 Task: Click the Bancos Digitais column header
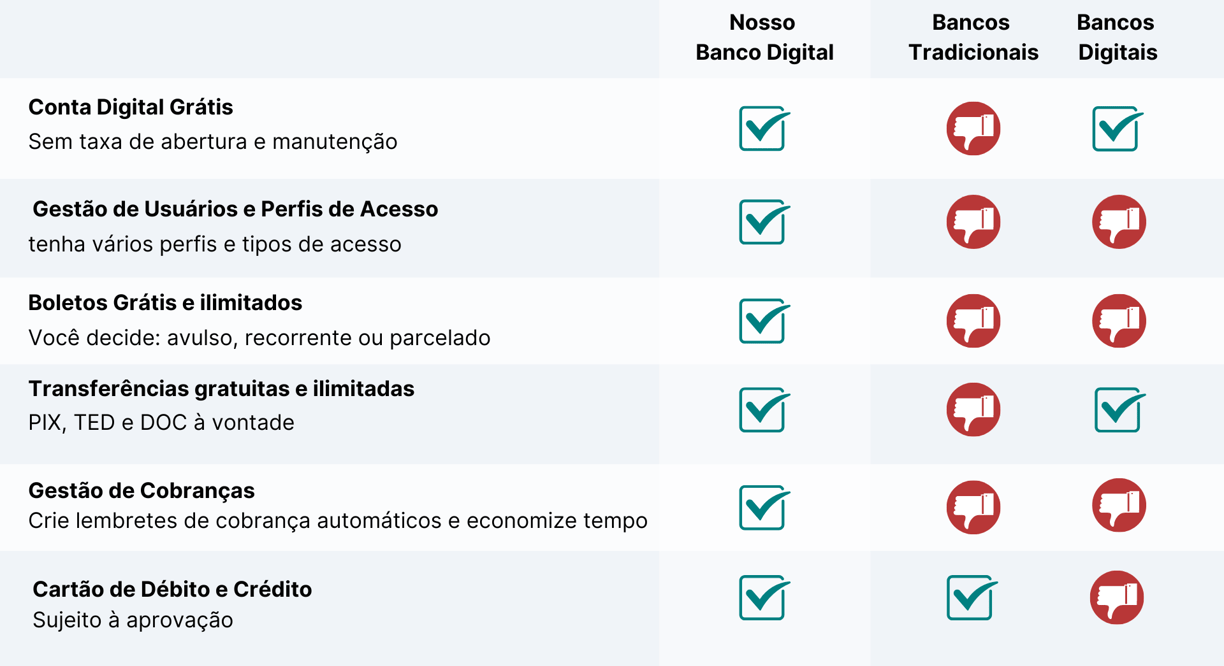pos(1117,38)
